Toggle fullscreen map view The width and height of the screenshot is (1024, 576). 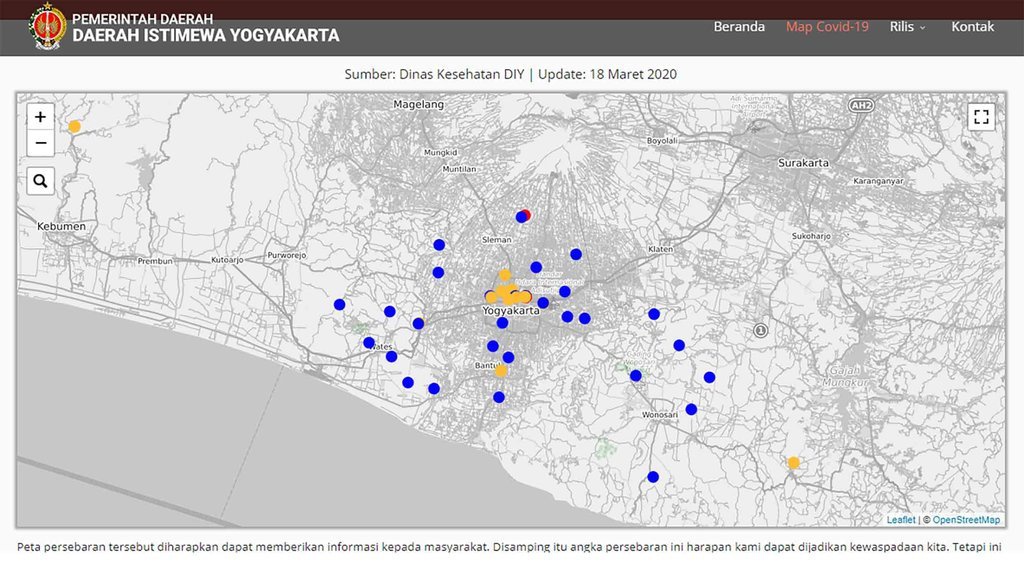[981, 116]
